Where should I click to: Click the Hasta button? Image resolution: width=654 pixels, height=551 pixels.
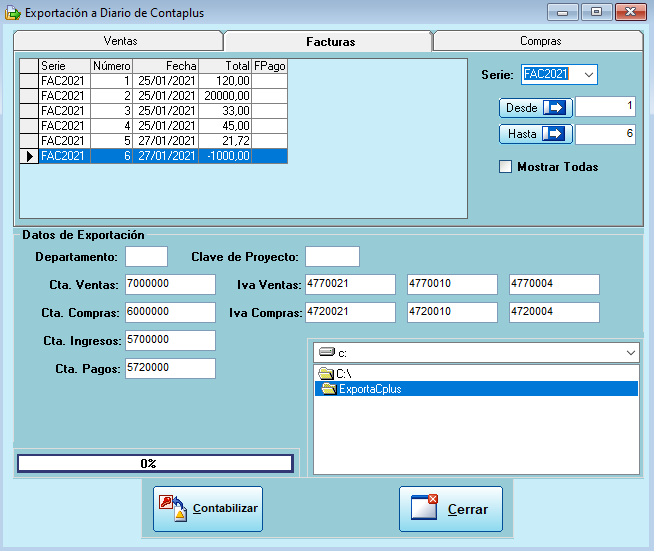pyautogui.click(x=536, y=134)
